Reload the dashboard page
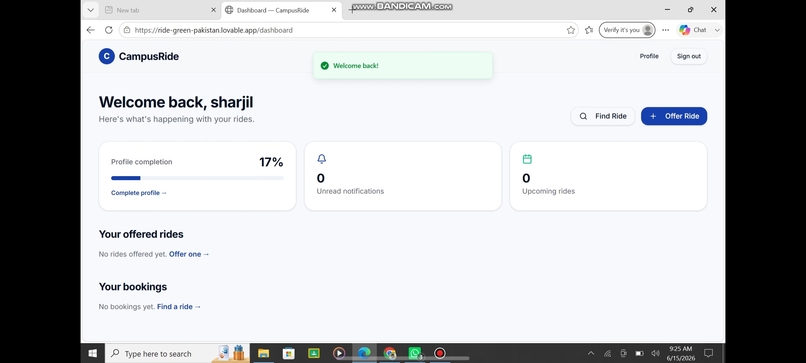The width and height of the screenshot is (806, 363). [108, 30]
